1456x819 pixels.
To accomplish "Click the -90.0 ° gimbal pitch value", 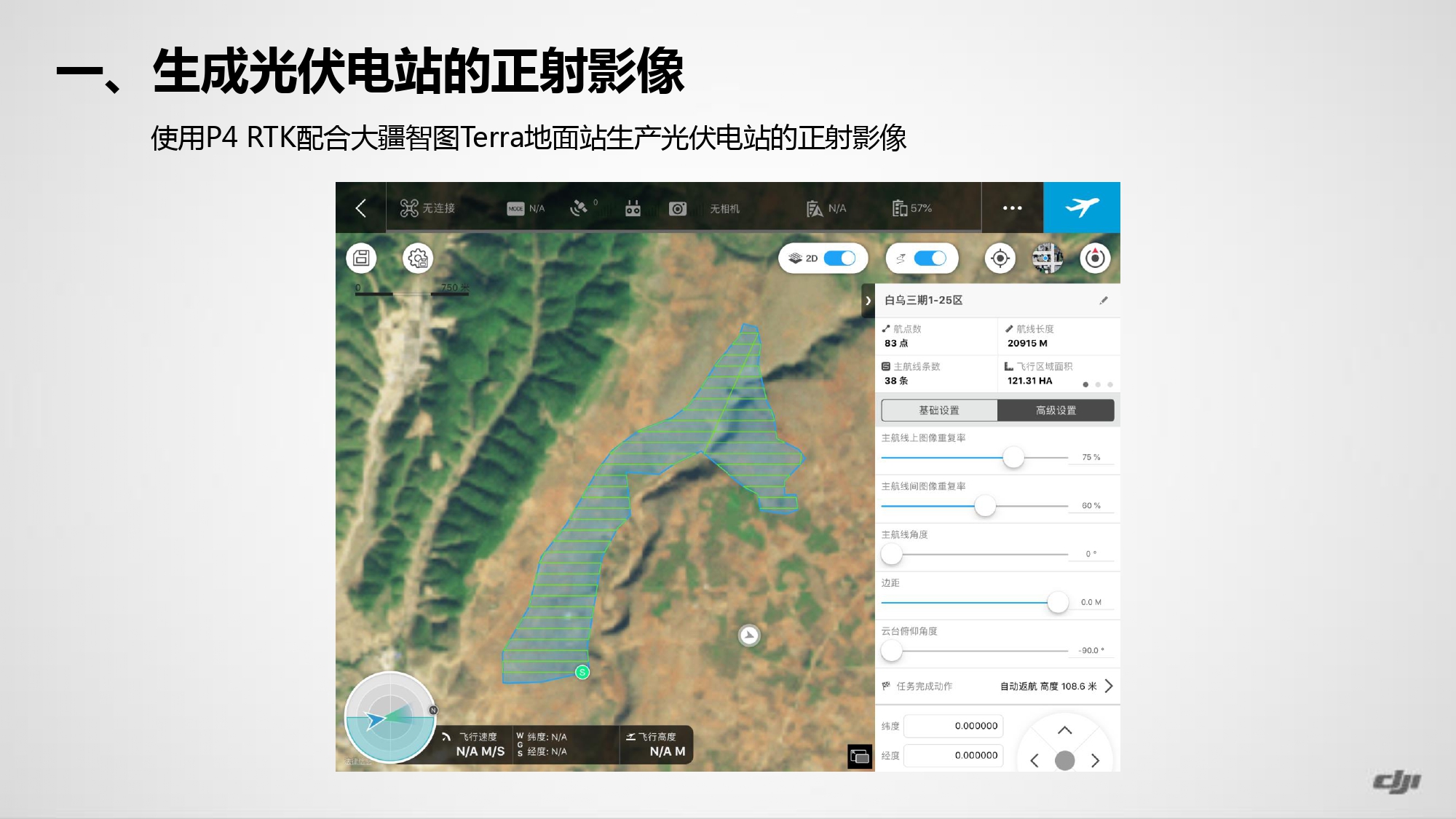I will coord(1091,651).
